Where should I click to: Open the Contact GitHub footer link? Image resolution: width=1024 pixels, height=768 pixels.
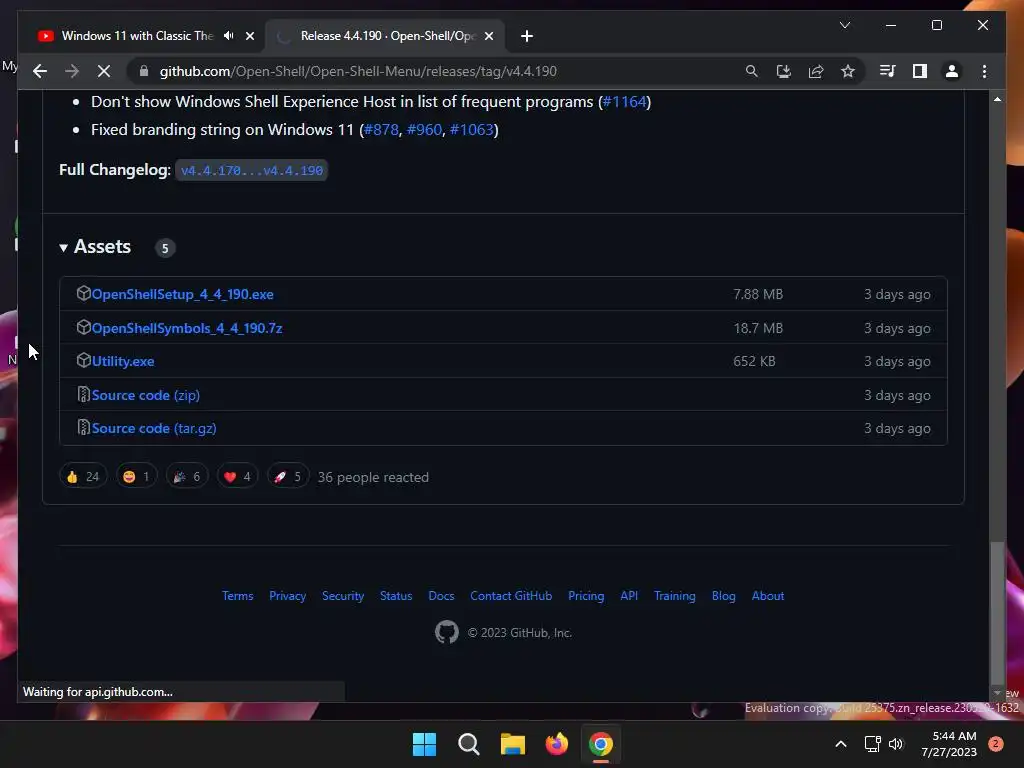click(511, 596)
